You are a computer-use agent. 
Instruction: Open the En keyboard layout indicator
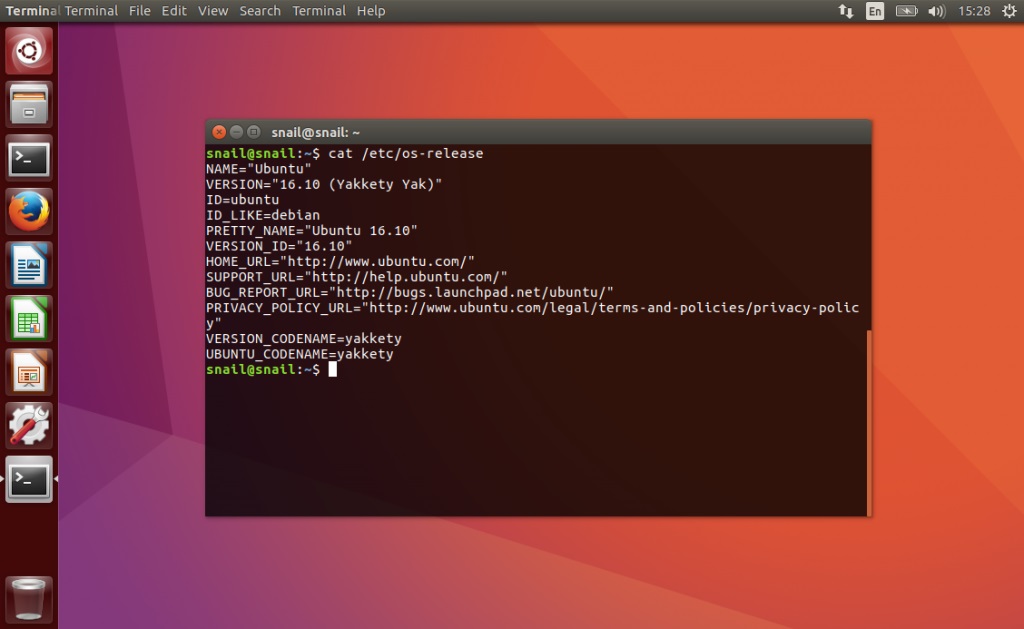(874, 11)
